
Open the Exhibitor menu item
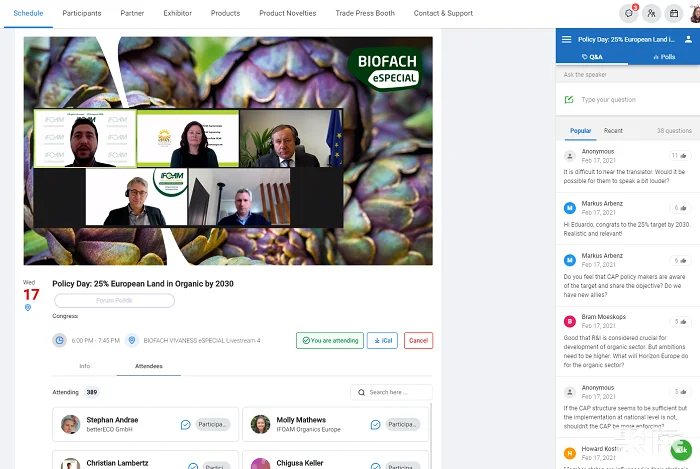click(178, 13)
